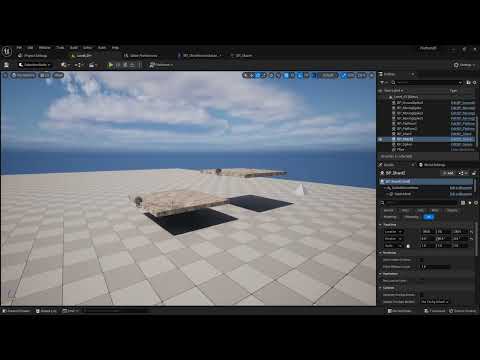Click the Details property search field
This screenshot has height=360, width=480.
click(421, 203)
